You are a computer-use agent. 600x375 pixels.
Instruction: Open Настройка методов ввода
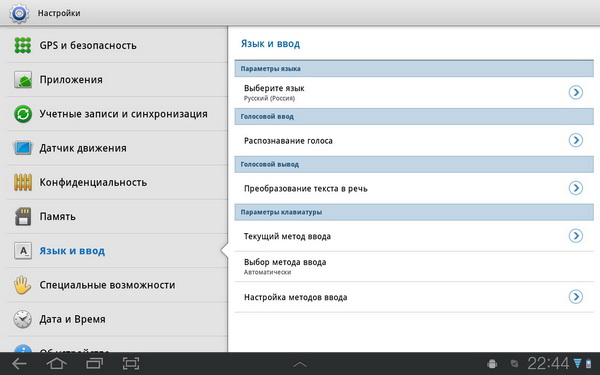click(x=414, y=297)
